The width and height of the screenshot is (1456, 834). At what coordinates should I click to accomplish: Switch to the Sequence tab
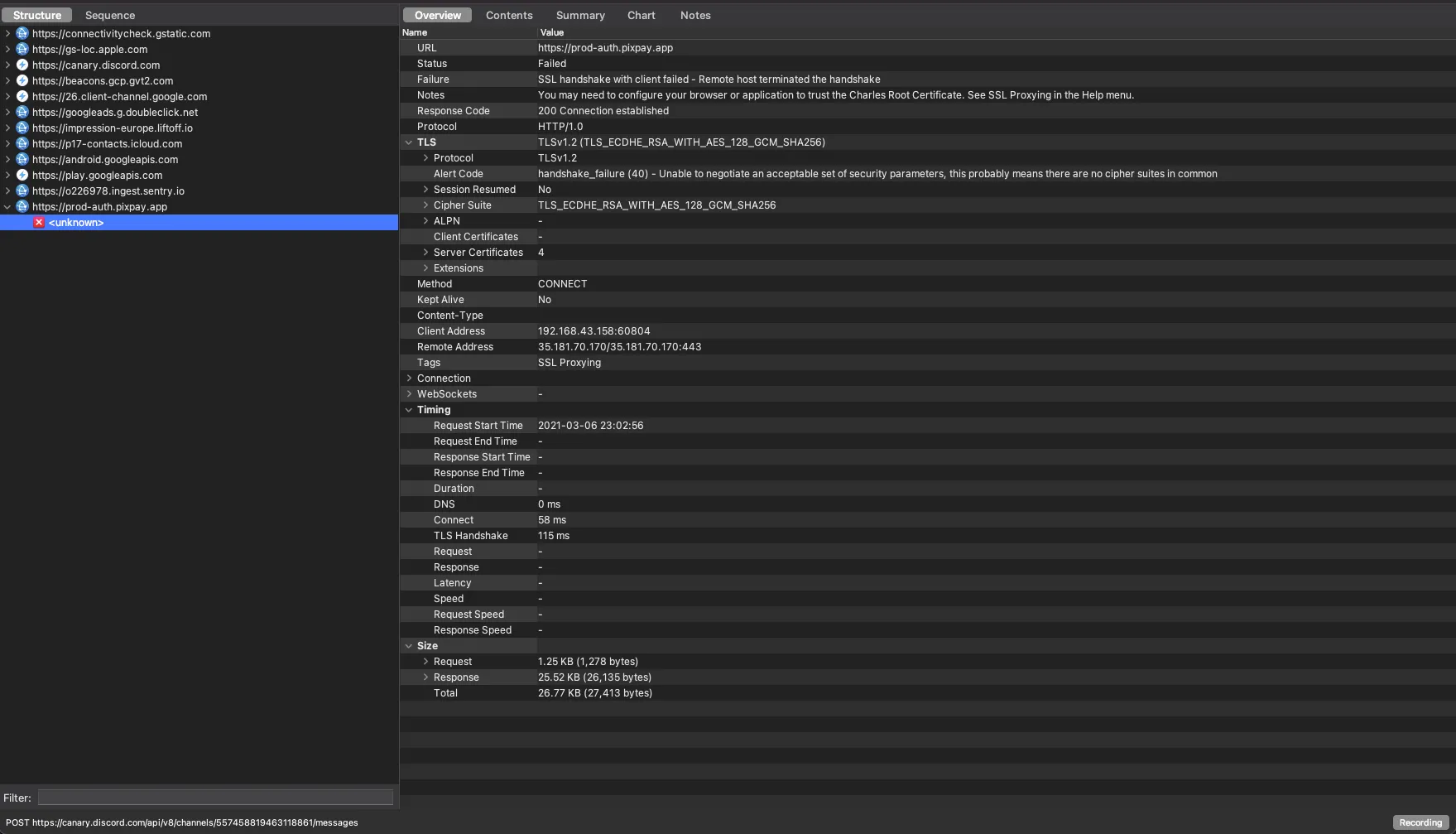coord(109,16)
